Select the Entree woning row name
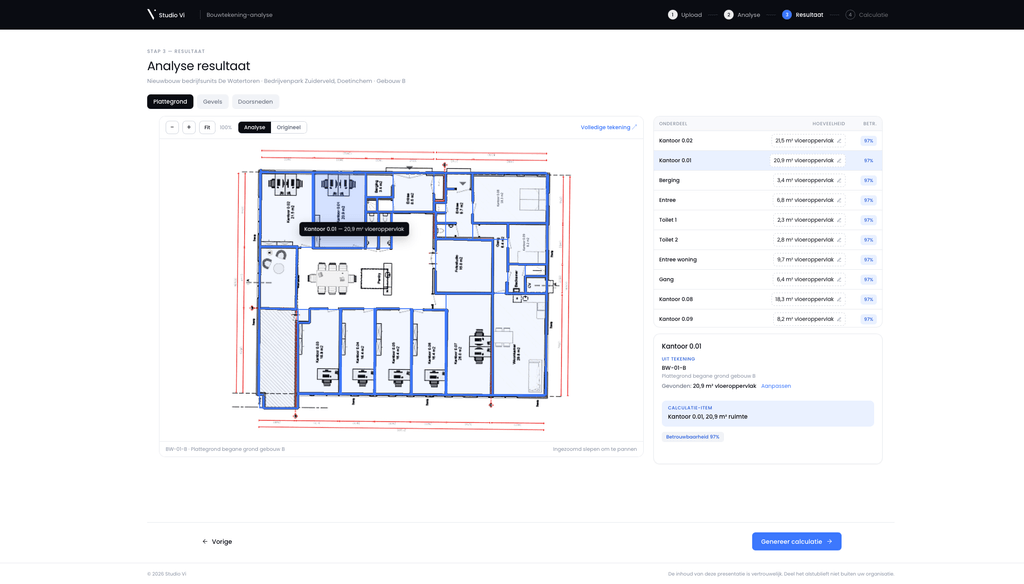 tap(678, 259)
